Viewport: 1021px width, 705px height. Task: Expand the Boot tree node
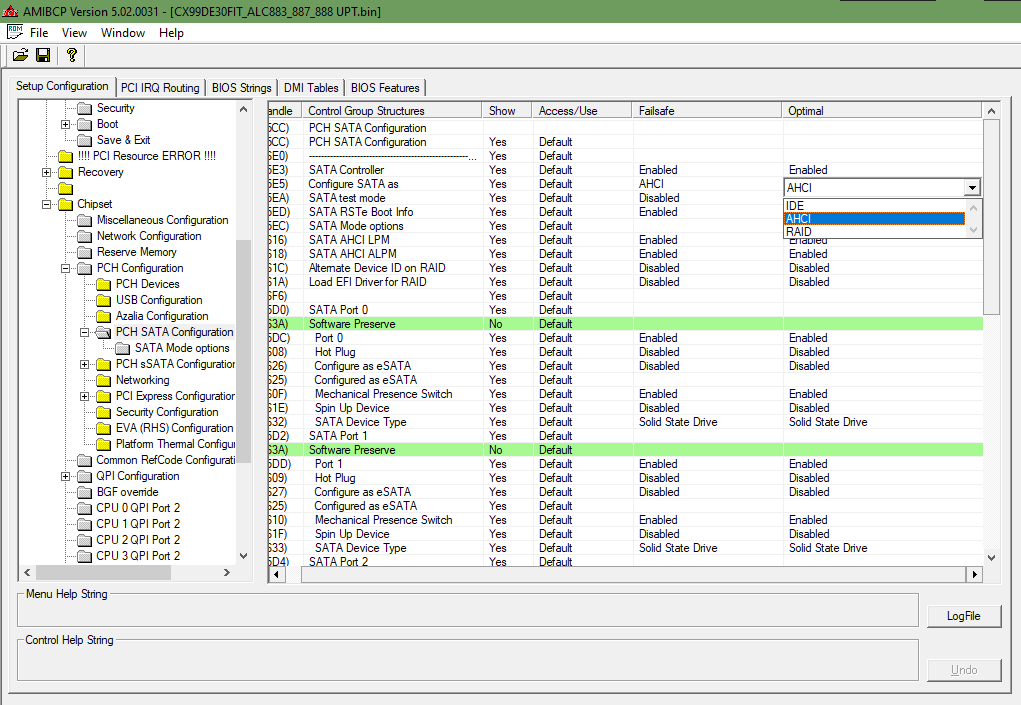click(66, 124)
